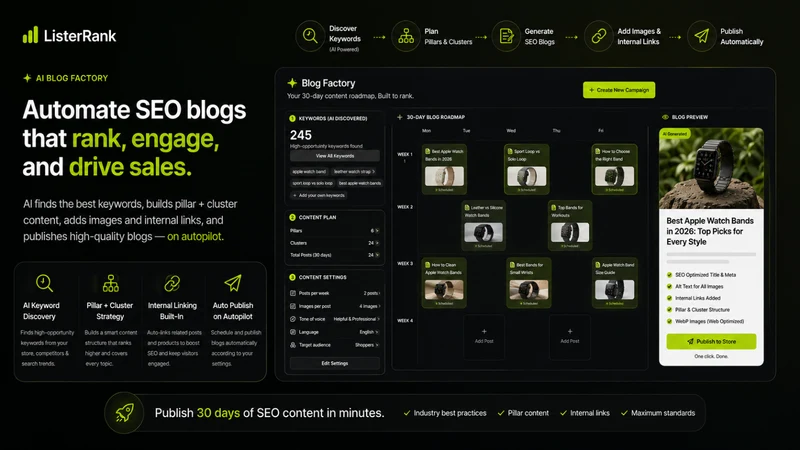Image resolution: width=800 pixels, height=450 pixels.
Task: Open the How to Choose the Right Band card
Action: [x=614, y=169]
